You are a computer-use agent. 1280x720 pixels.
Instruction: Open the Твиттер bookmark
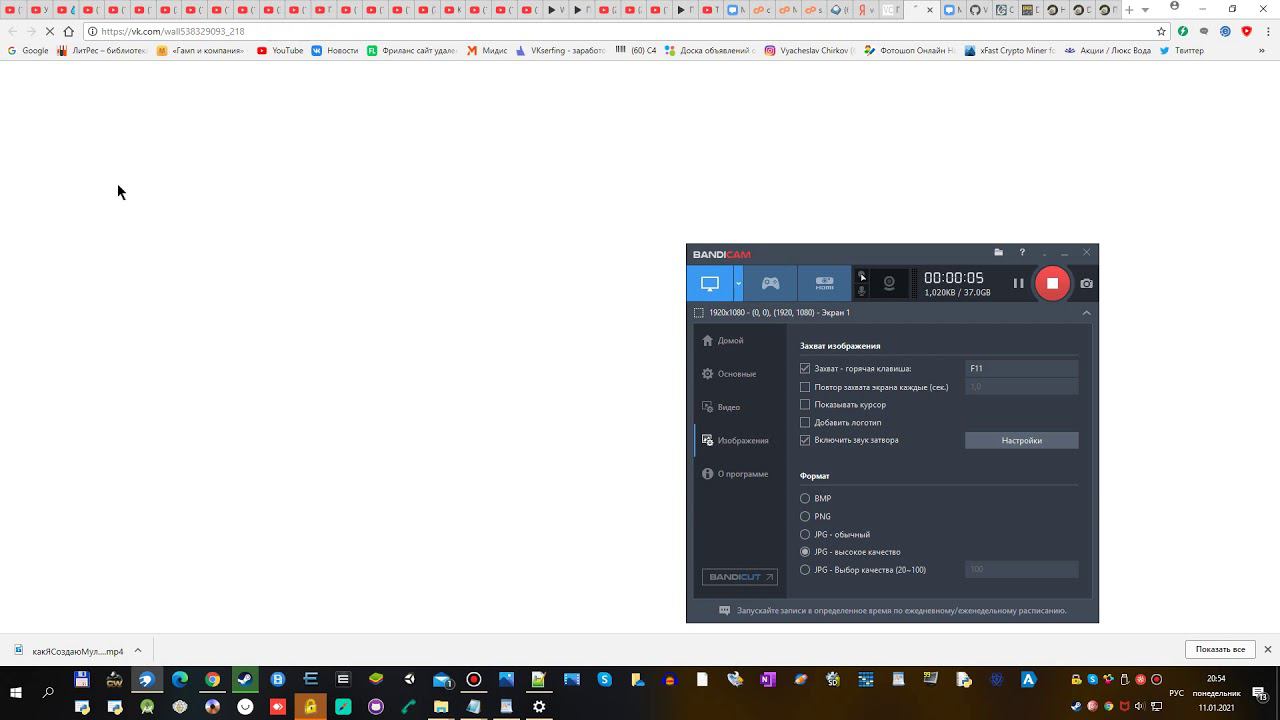[x=1182, y=50]
